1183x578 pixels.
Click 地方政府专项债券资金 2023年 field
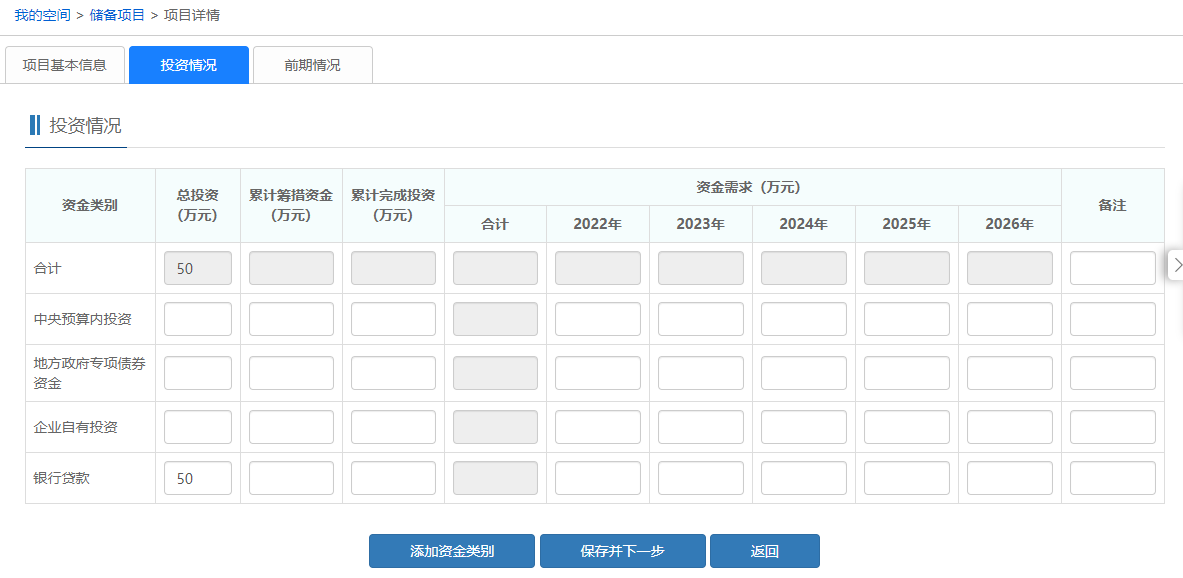(x=700, y=373)
